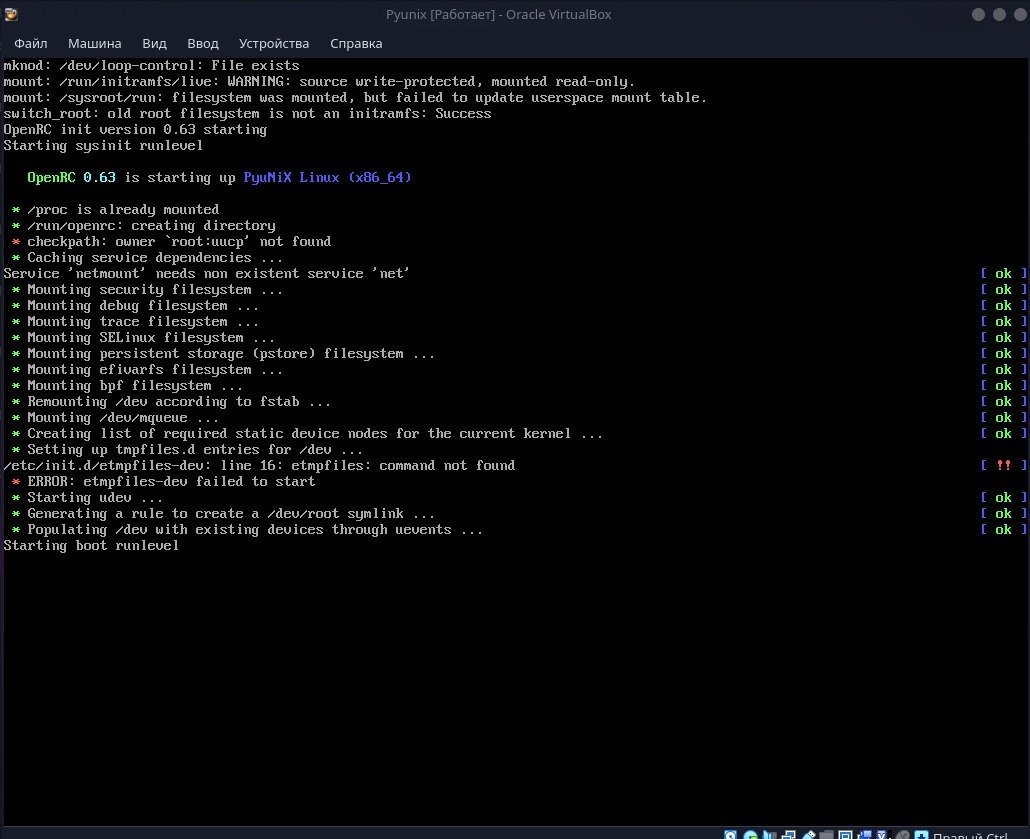1030x839 pixels.
Task: Click the middle gray window control button
Action: click(x=999, y=14)
